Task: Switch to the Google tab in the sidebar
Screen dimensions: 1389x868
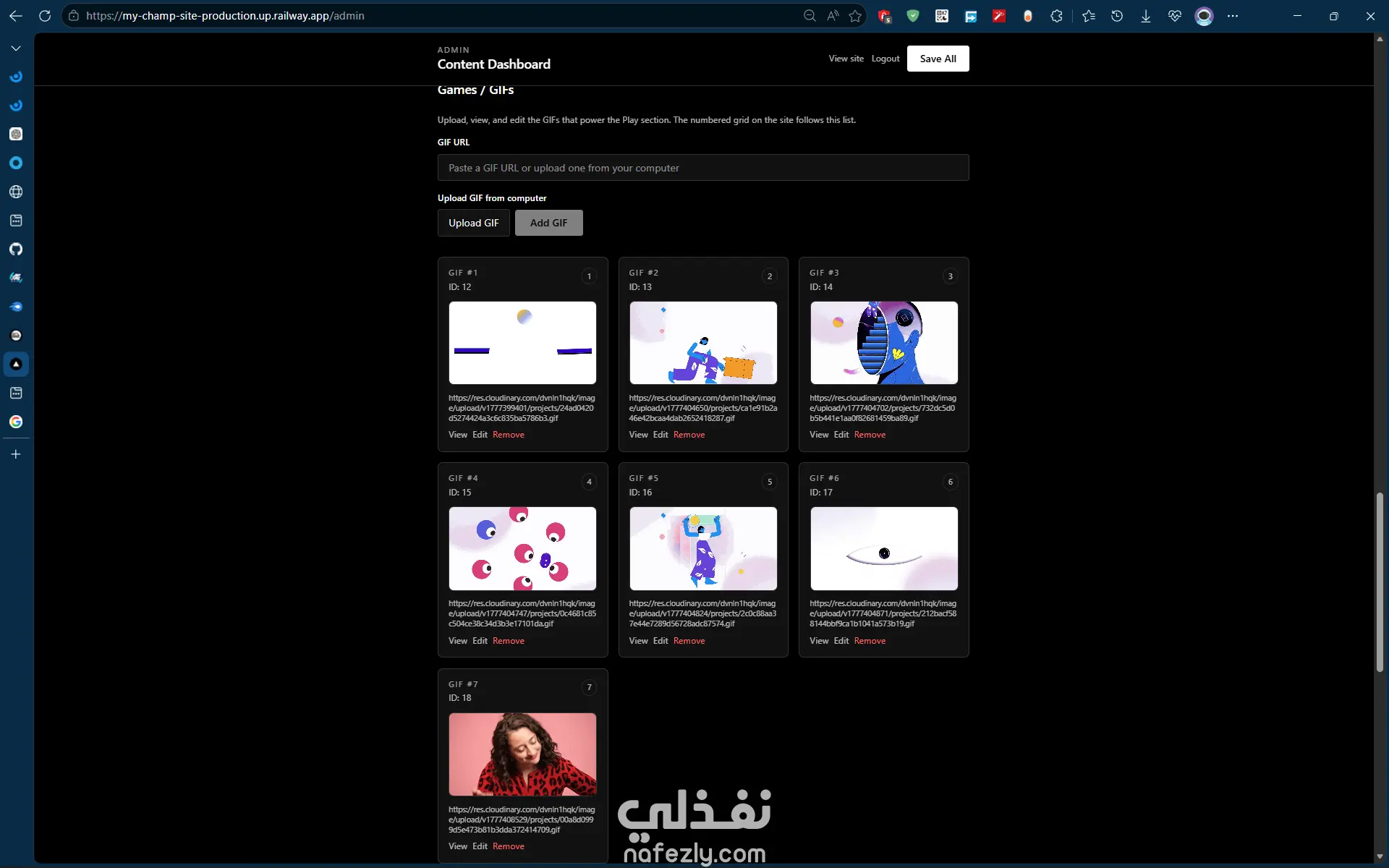Action: pos(16,422)
